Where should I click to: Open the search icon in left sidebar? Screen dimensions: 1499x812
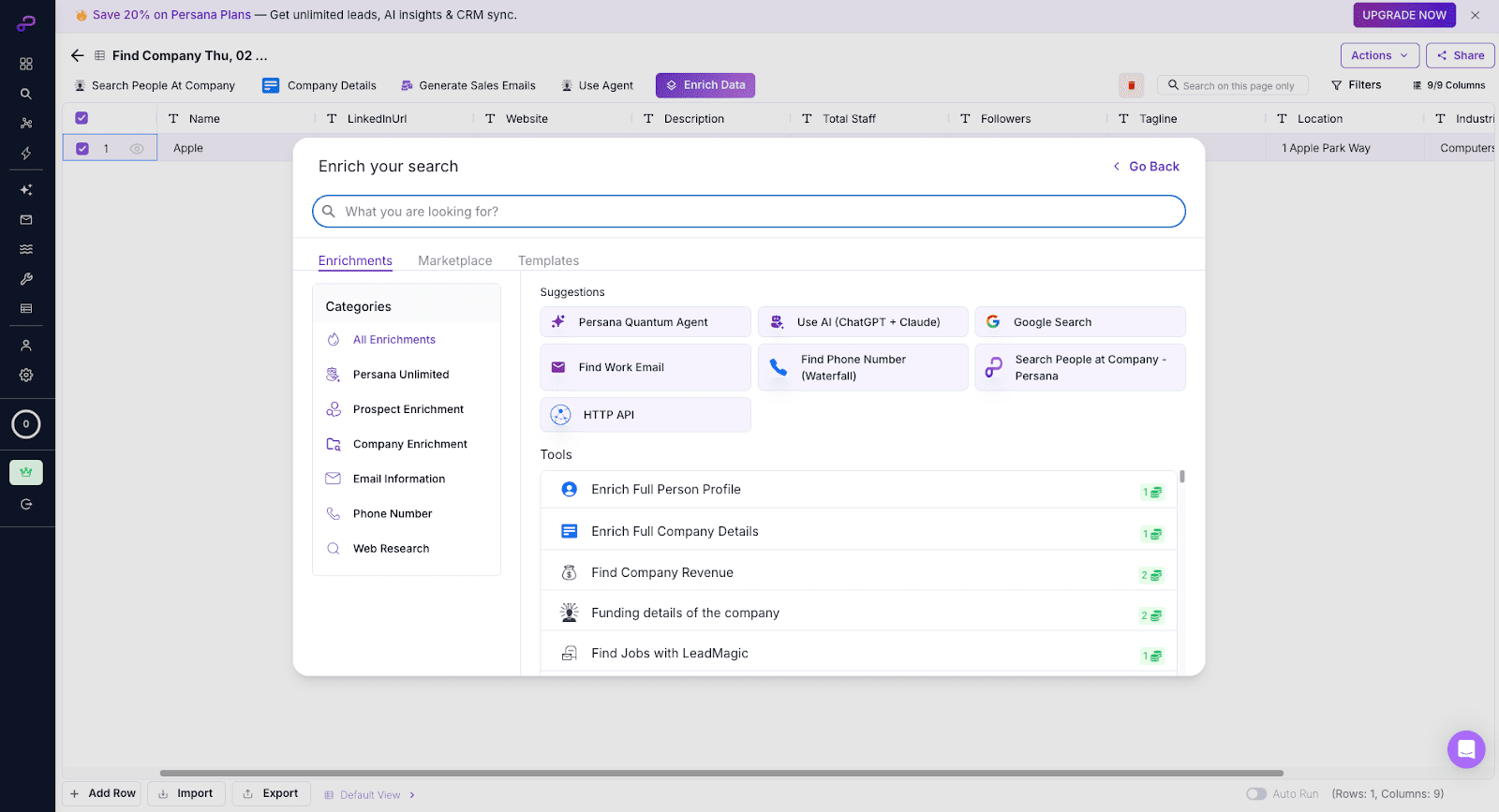click(x=26, y=94)
